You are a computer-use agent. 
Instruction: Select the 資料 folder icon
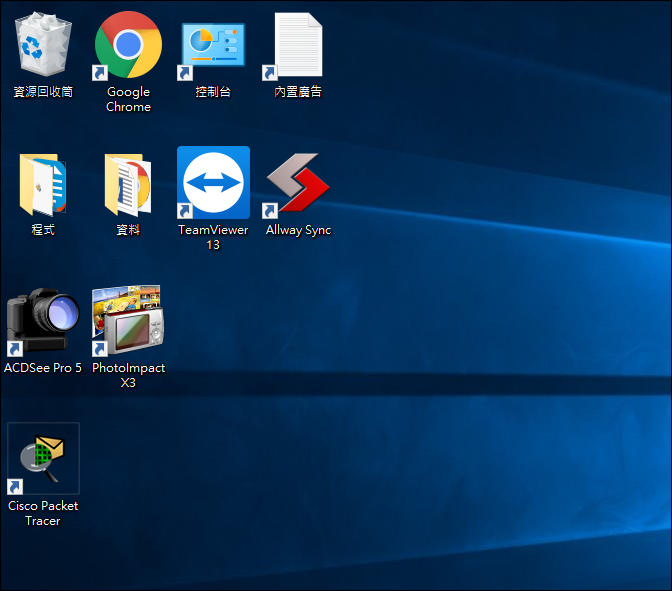tap(128, 185)
